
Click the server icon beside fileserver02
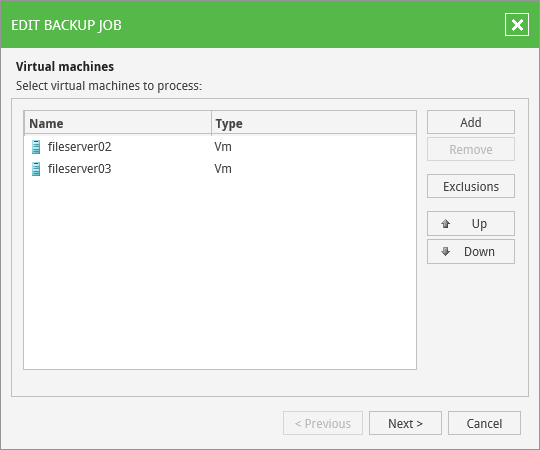tap(36, 147)
